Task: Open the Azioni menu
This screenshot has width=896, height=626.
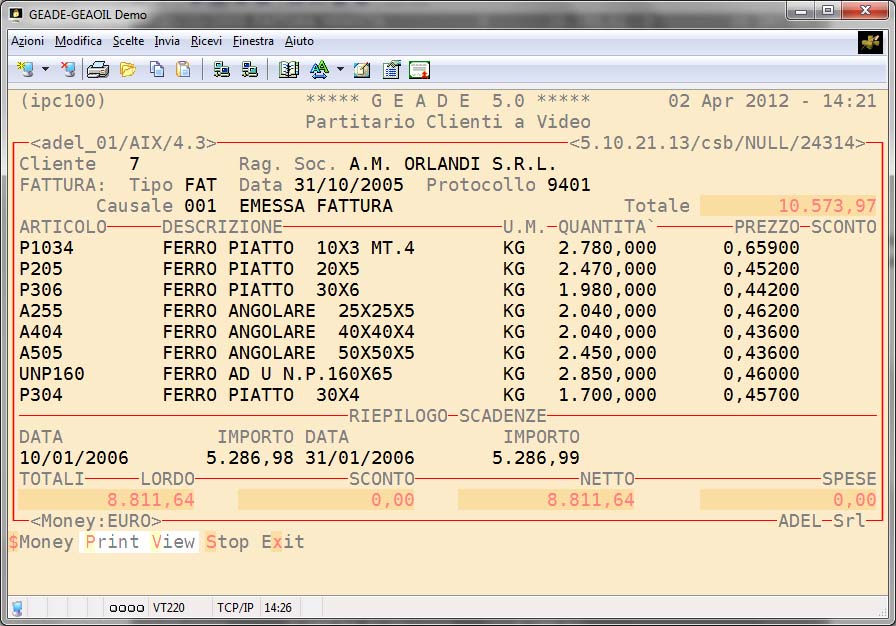Action: click(27, 41)
